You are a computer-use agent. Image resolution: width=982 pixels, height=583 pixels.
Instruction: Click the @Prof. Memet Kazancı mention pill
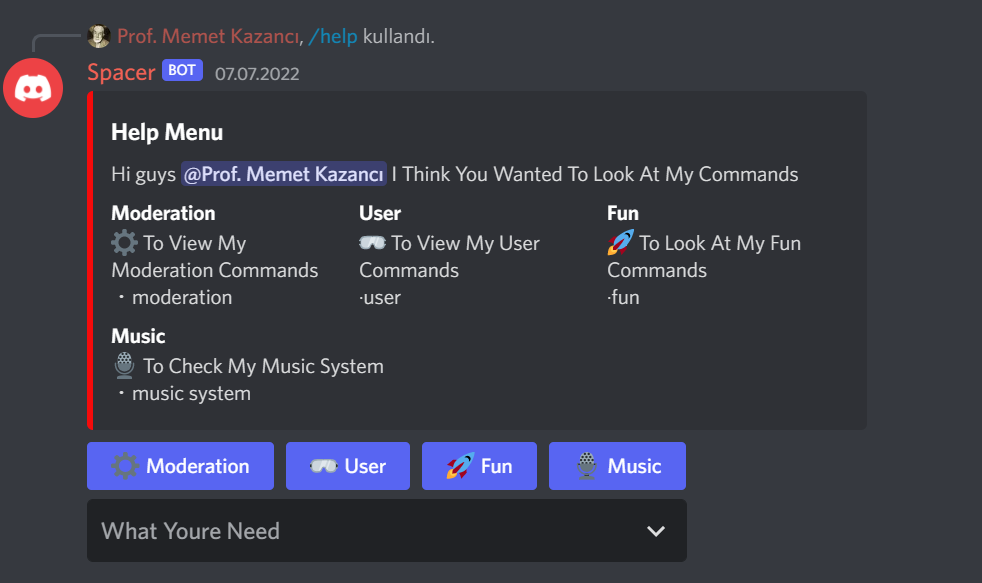click(x=283, y=173)
